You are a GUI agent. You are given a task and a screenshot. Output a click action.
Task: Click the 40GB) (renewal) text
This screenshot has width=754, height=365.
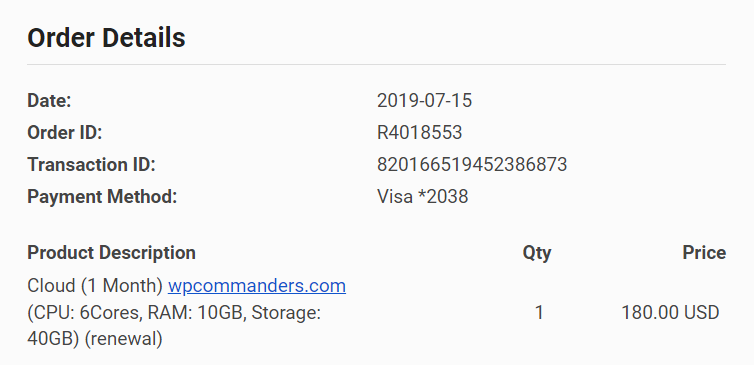[95, 340]
